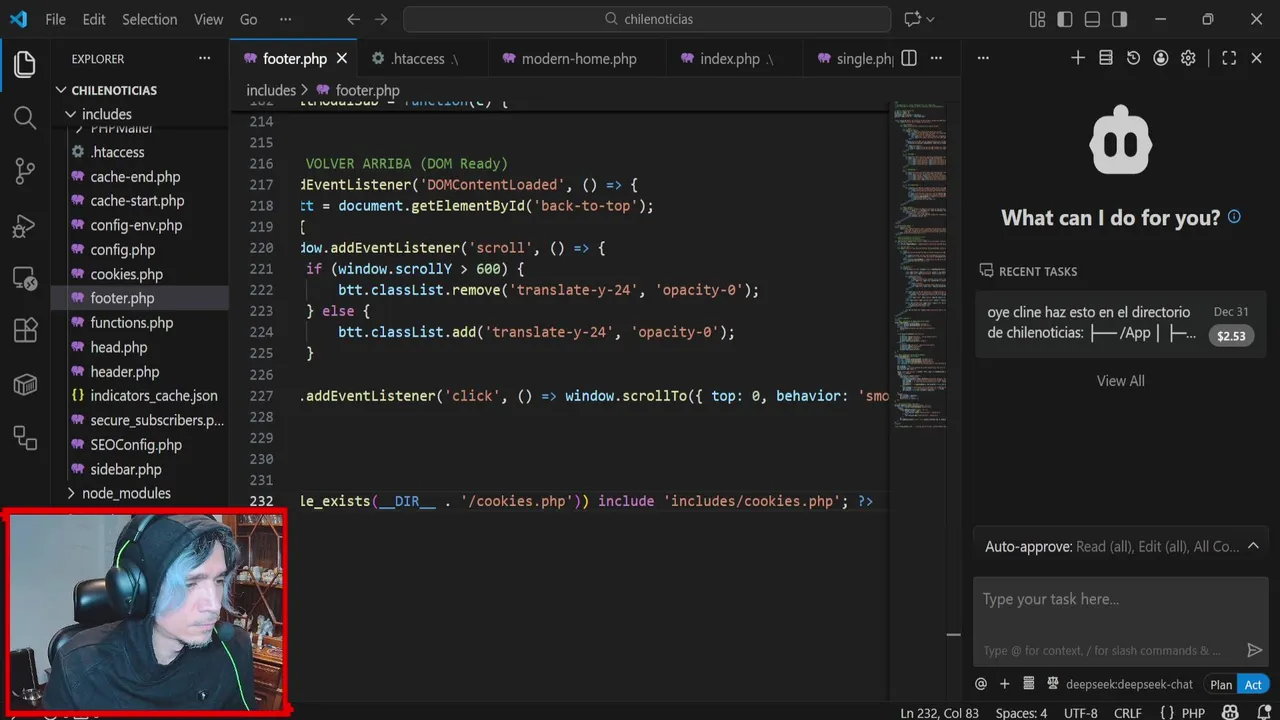Click the cube-shaped icon in activity bar
This screenshot has width=1280, height=720.
(x=25, y=384)
